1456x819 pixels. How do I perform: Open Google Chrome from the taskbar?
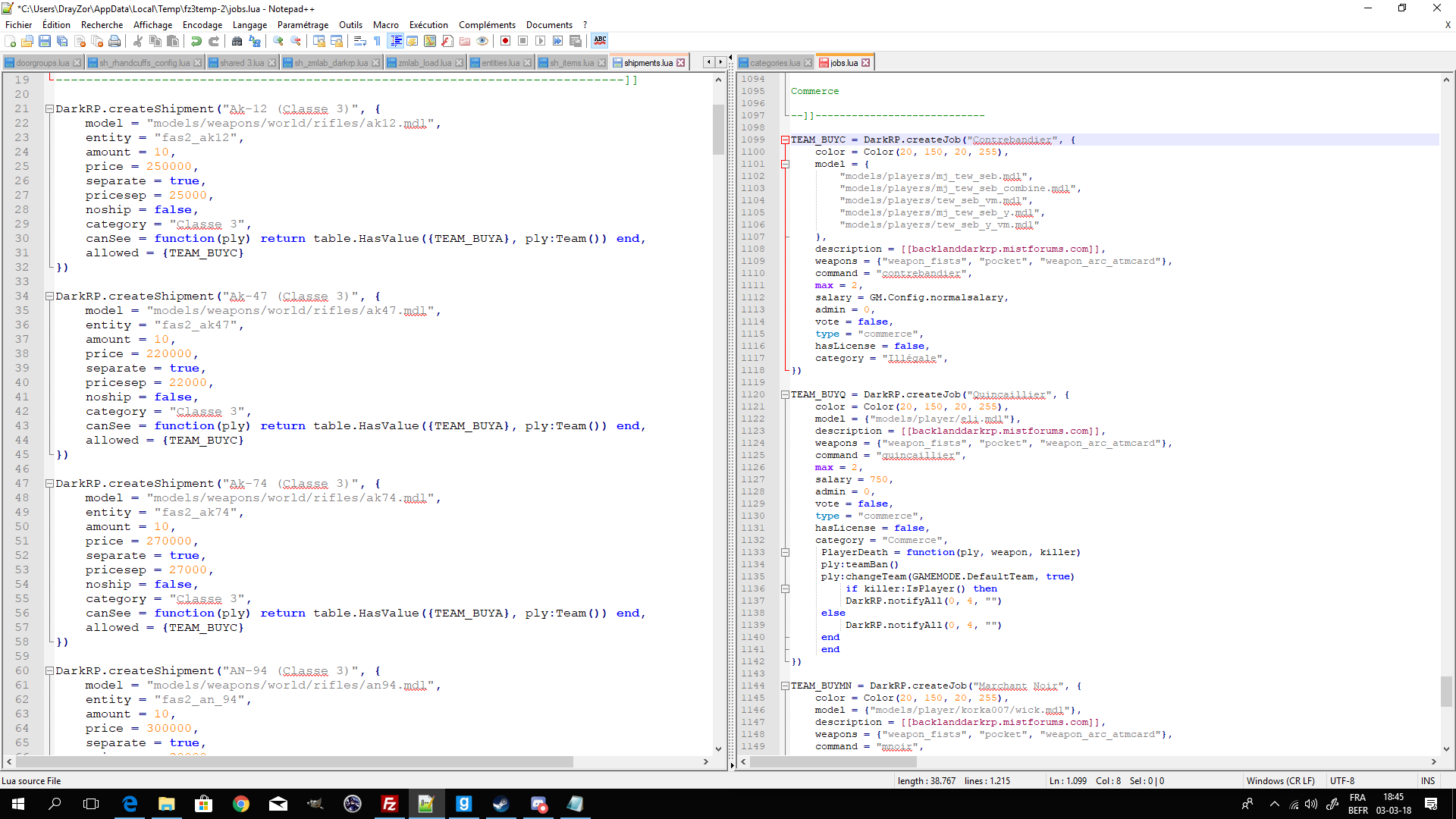(241, 804)
